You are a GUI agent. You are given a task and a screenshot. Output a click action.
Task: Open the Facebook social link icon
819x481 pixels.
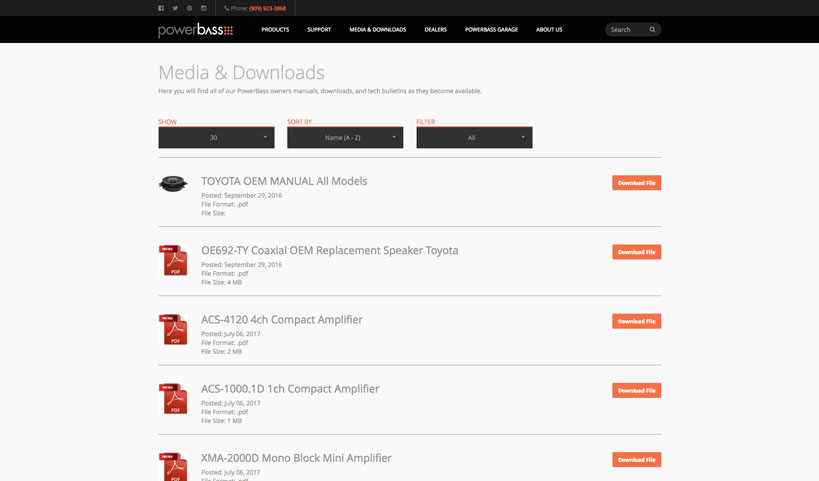tap(161, 8)
